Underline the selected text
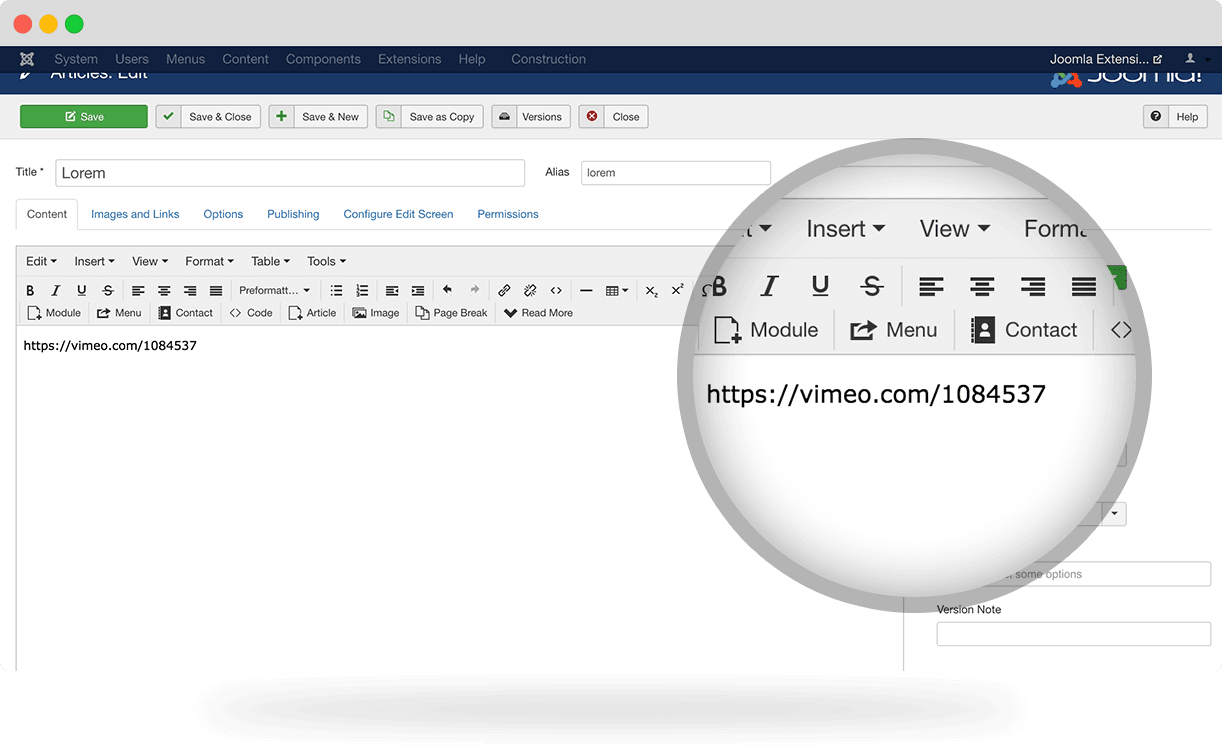This screenshot has height=748, width=1222. point(82,291)
